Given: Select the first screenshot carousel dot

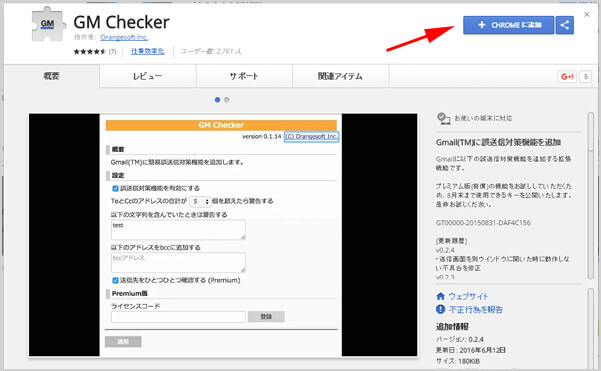Looking at the screenshot, I should 217,100.
